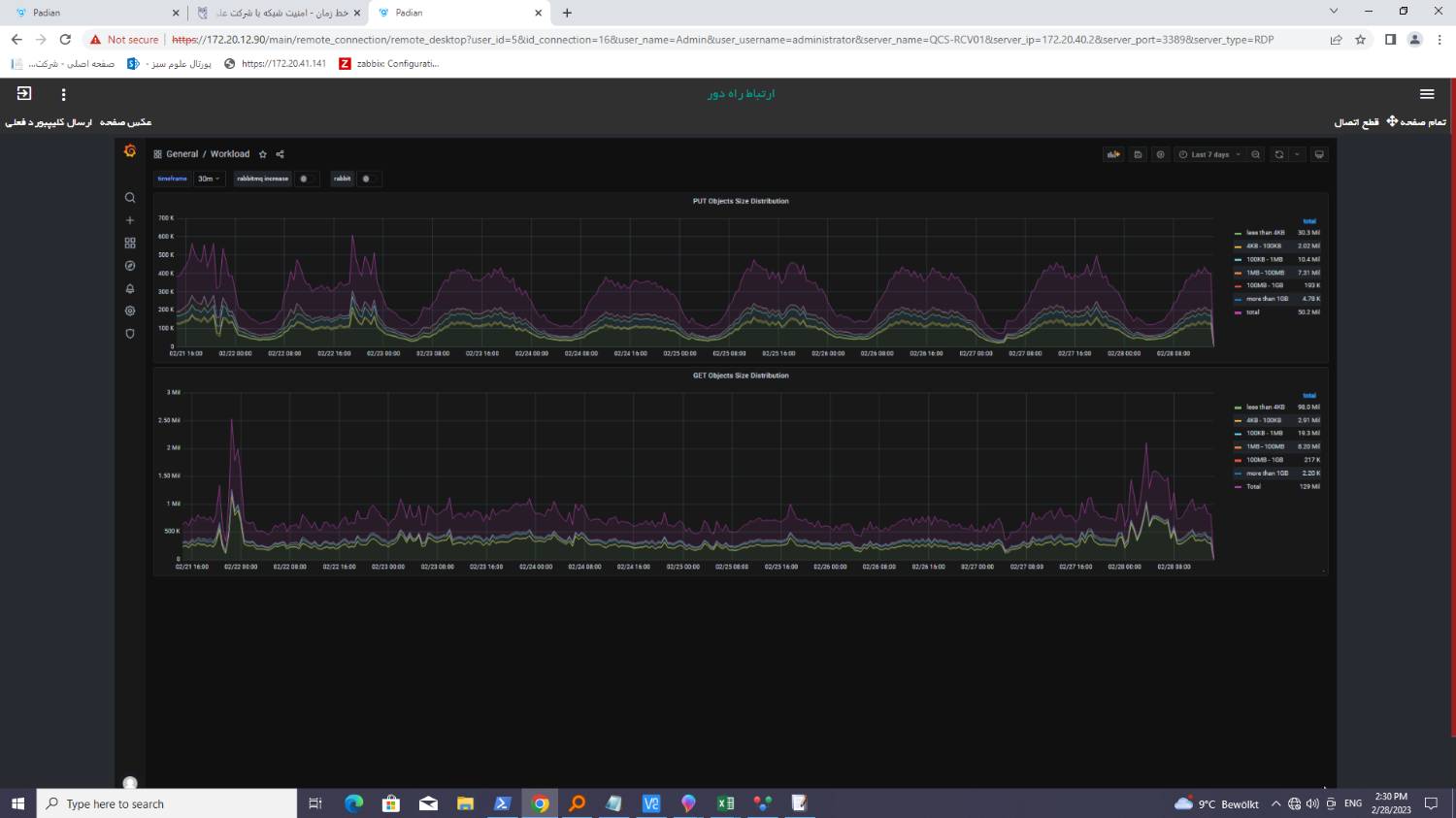This screenshot has width=1456, height=818.
Task: Open Excel from the taskbar
Action: [x=725, y=803]
